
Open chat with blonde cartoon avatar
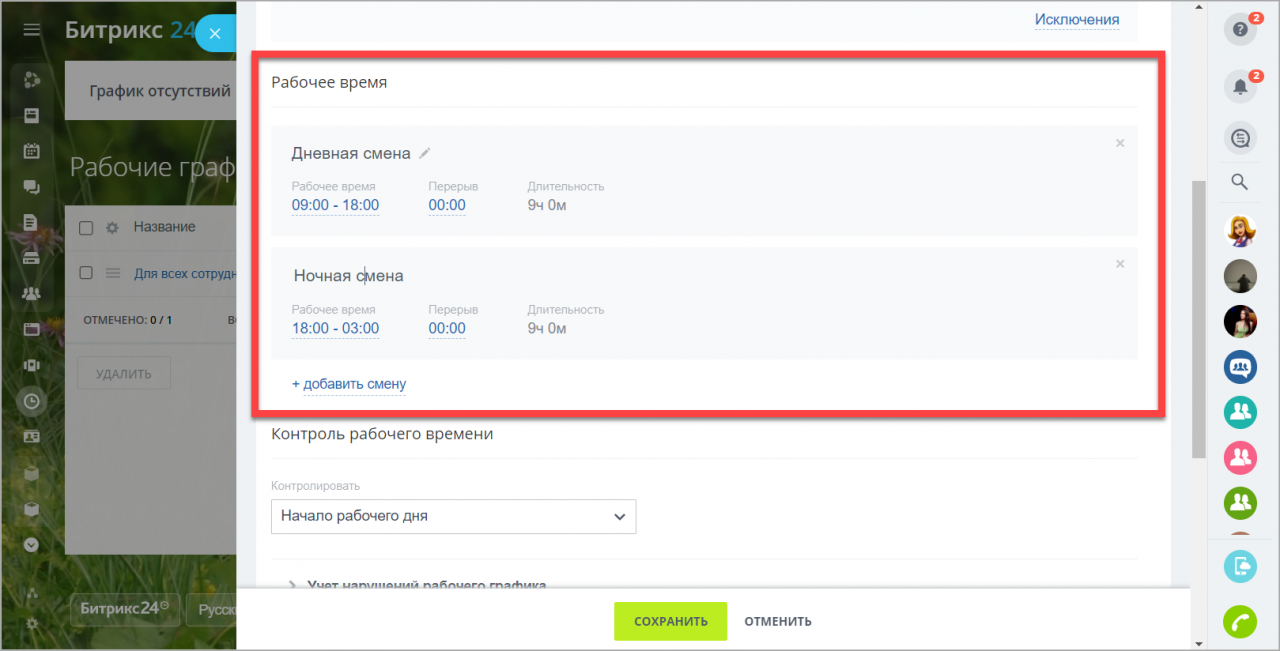(x=1240, y=231)
